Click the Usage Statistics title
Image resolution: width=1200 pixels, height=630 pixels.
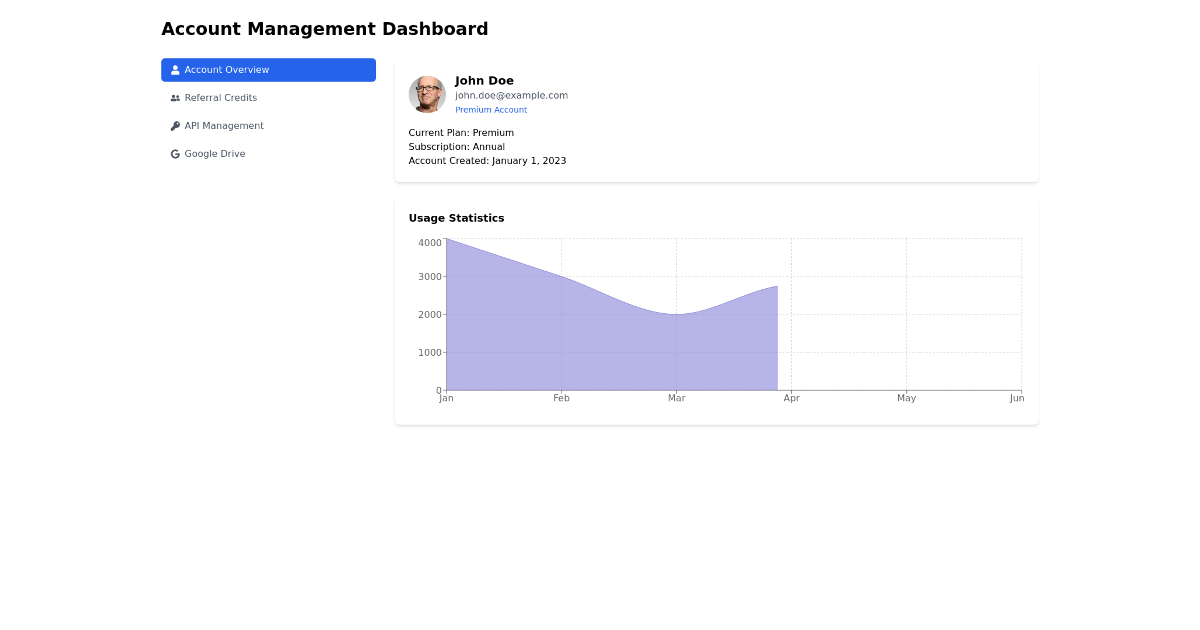455,218
